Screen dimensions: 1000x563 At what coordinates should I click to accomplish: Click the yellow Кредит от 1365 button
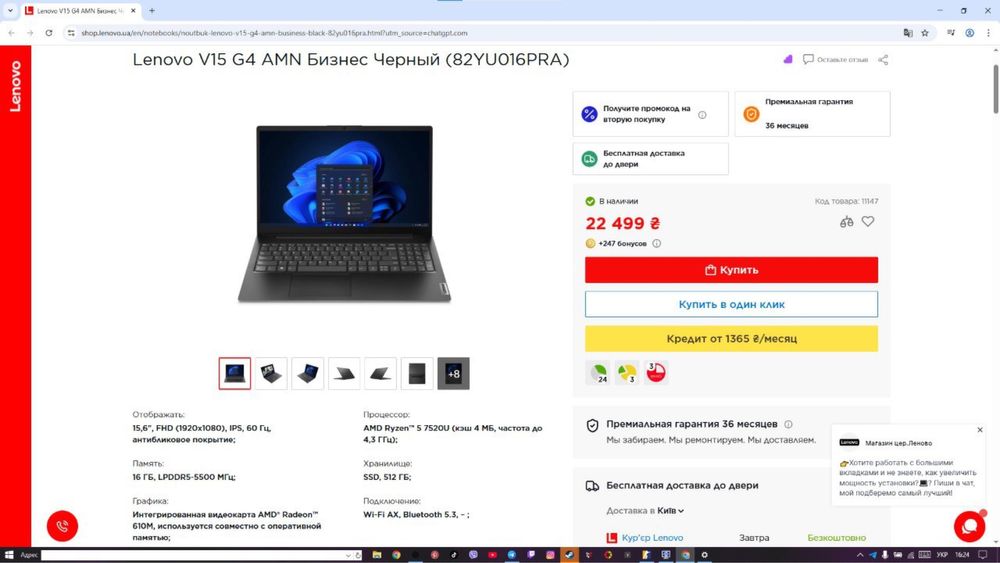pyautogui.click(x=732, y=339)
